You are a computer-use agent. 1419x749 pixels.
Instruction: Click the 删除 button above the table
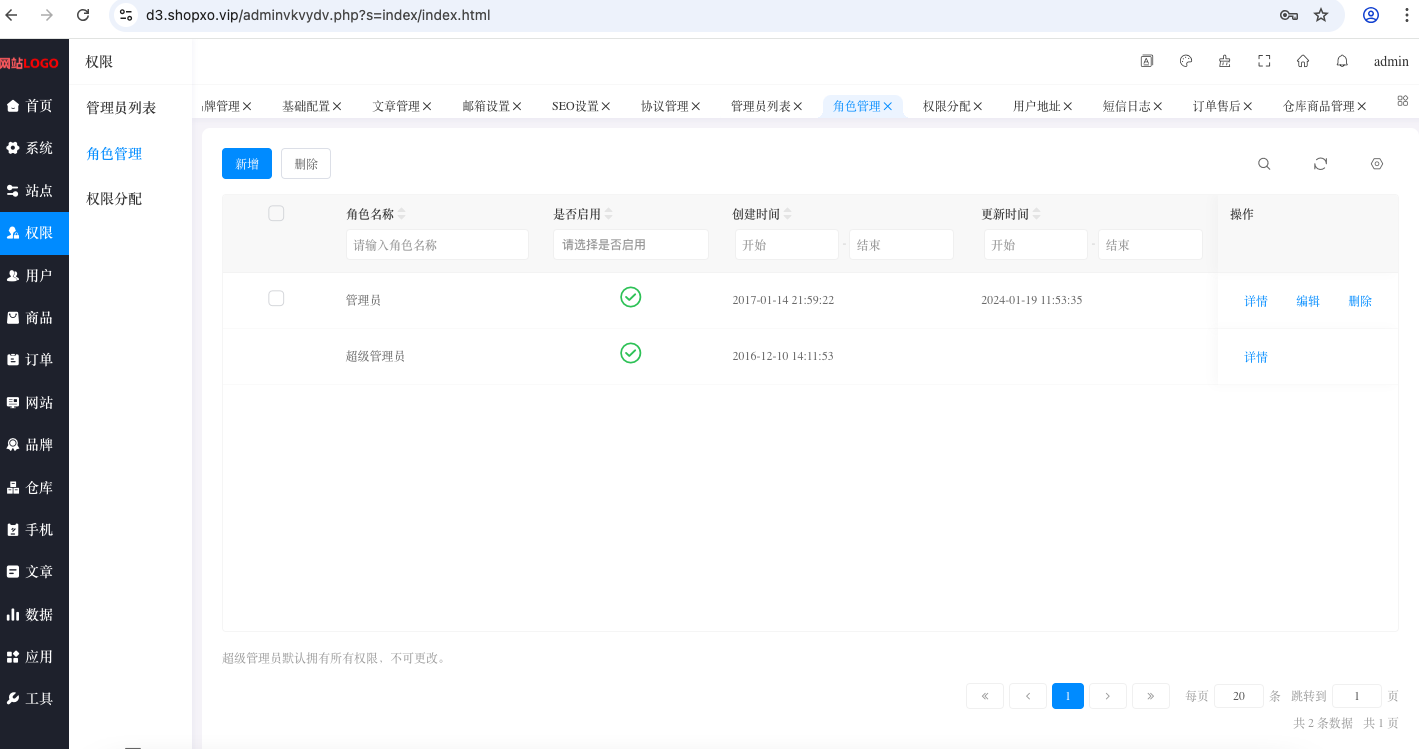[x=306, y=164]
